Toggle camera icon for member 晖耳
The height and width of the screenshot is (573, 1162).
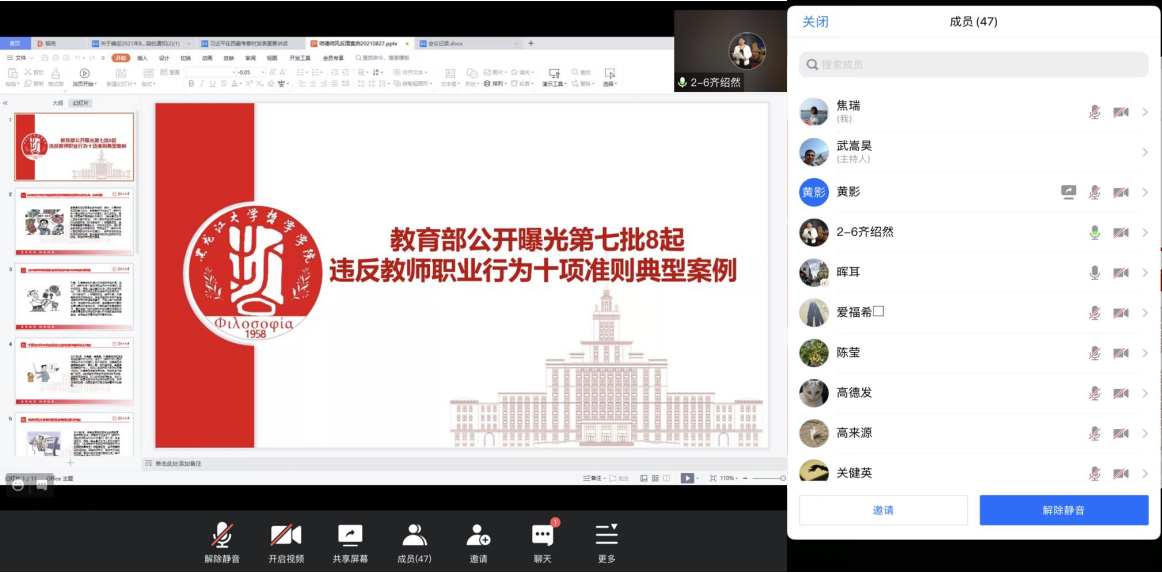click(1121, 272)
